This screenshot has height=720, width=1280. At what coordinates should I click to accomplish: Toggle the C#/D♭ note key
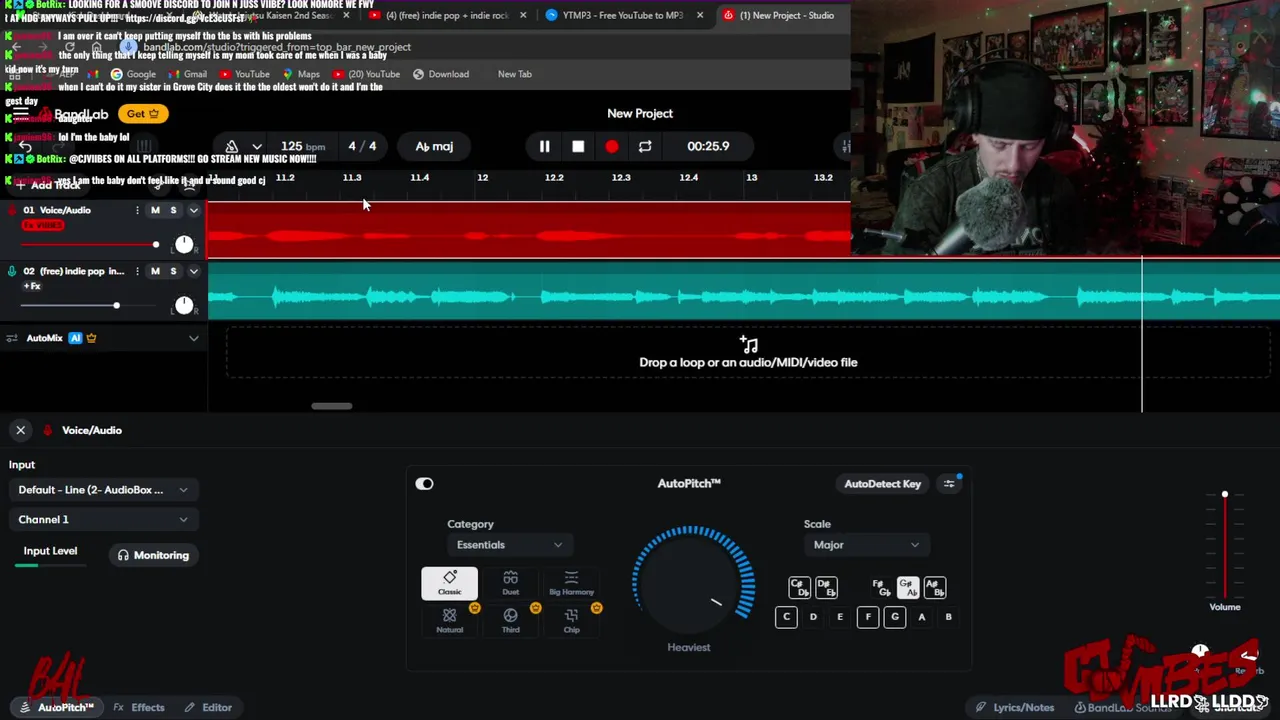(x=798, y=587)
